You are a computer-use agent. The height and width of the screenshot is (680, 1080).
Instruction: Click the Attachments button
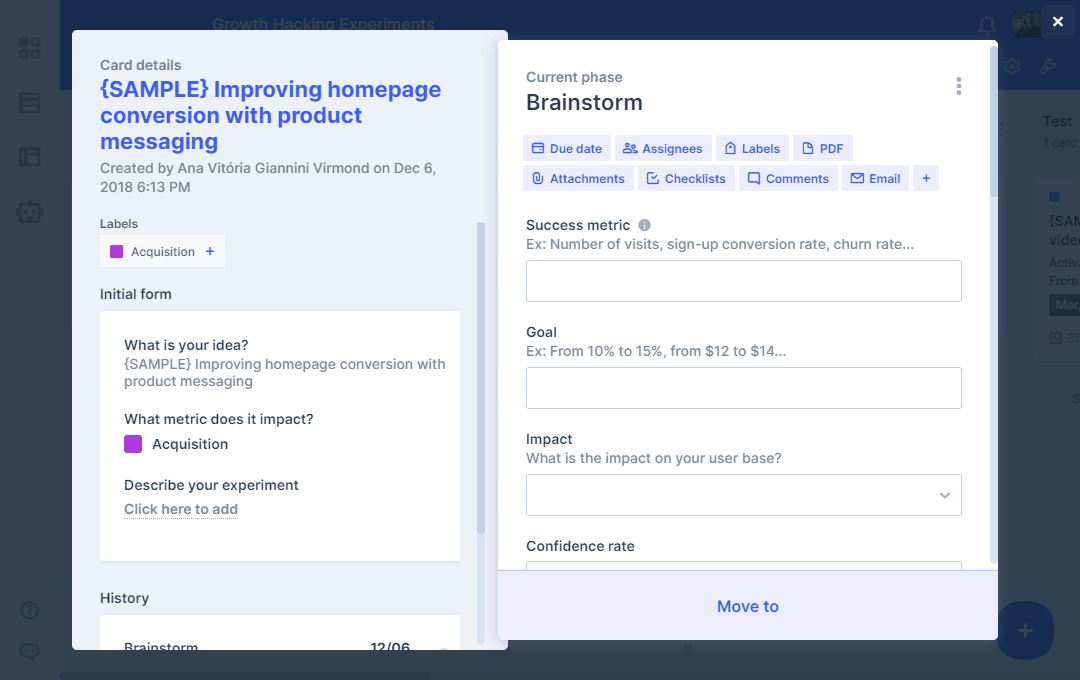(578, 178)
